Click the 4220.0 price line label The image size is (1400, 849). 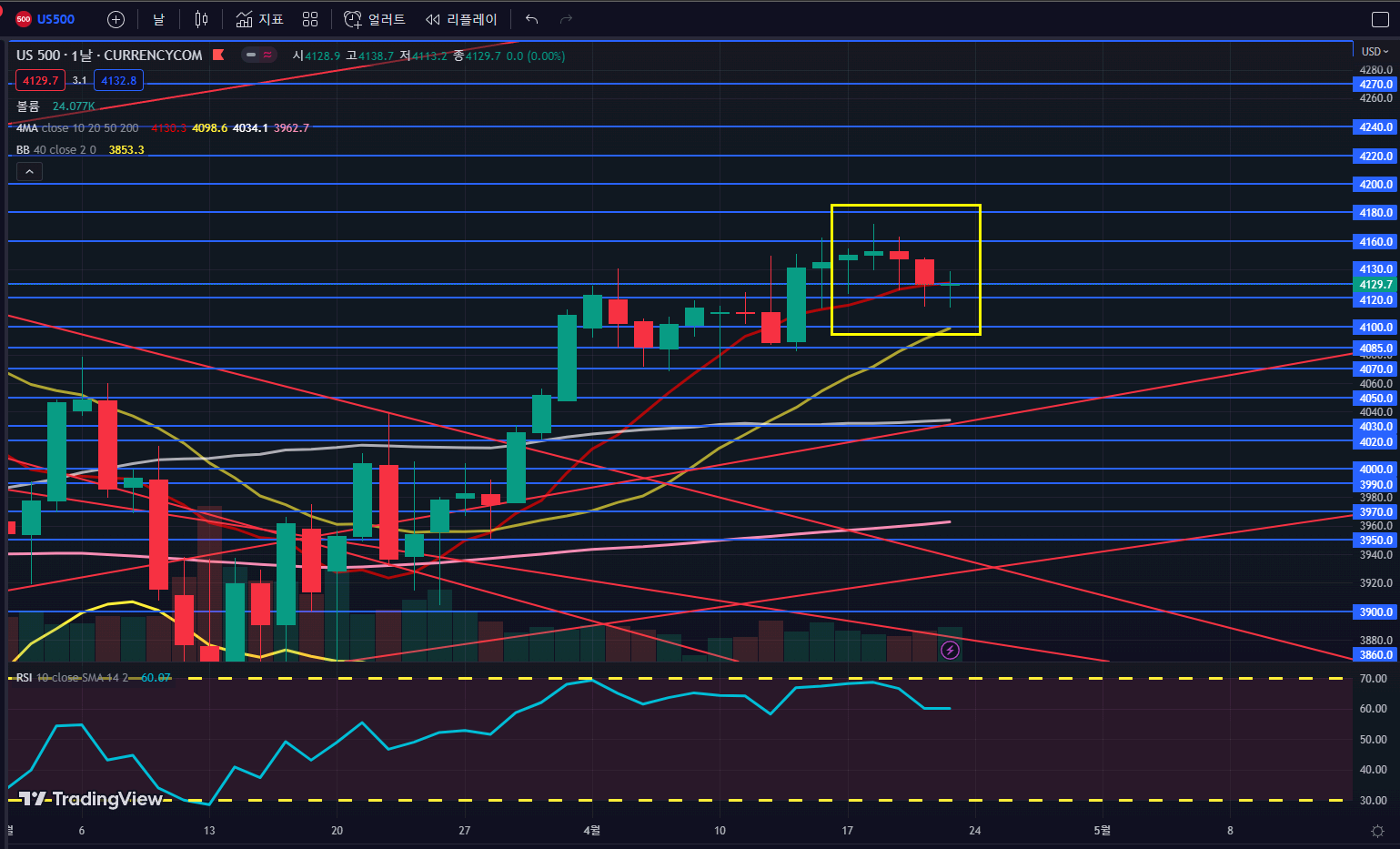1375,157
